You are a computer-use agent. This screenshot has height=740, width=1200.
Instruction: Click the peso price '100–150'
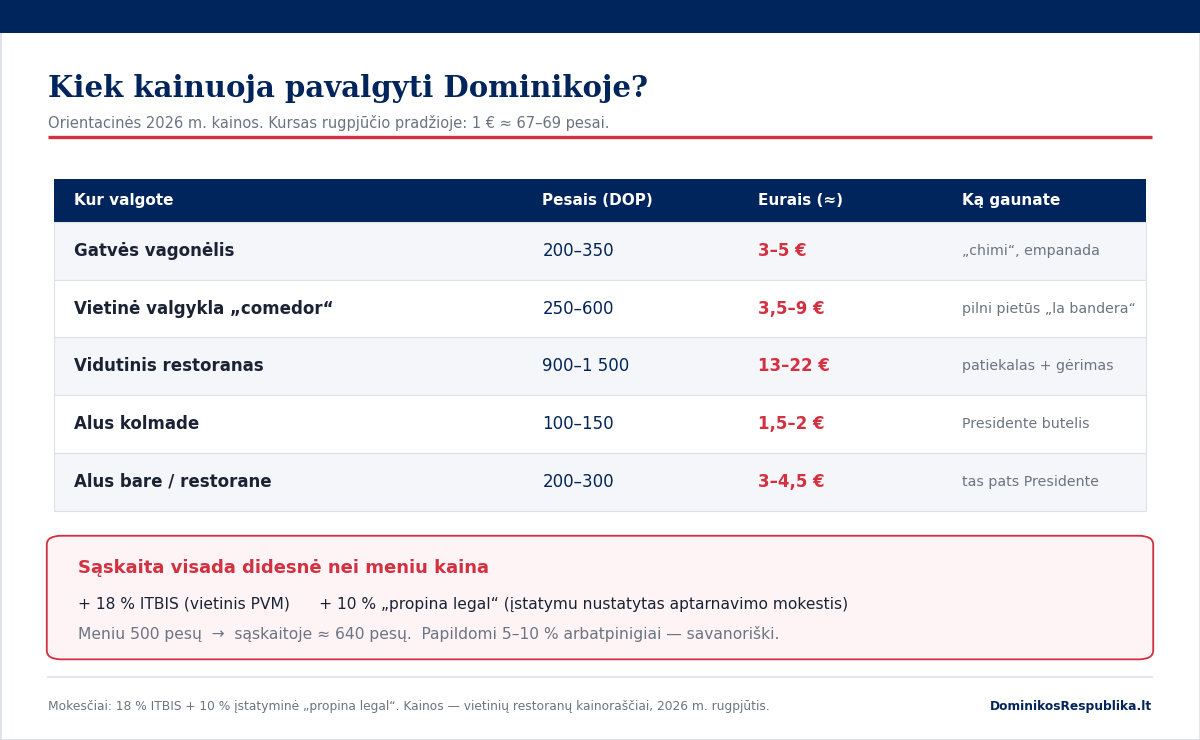(578, 424)
